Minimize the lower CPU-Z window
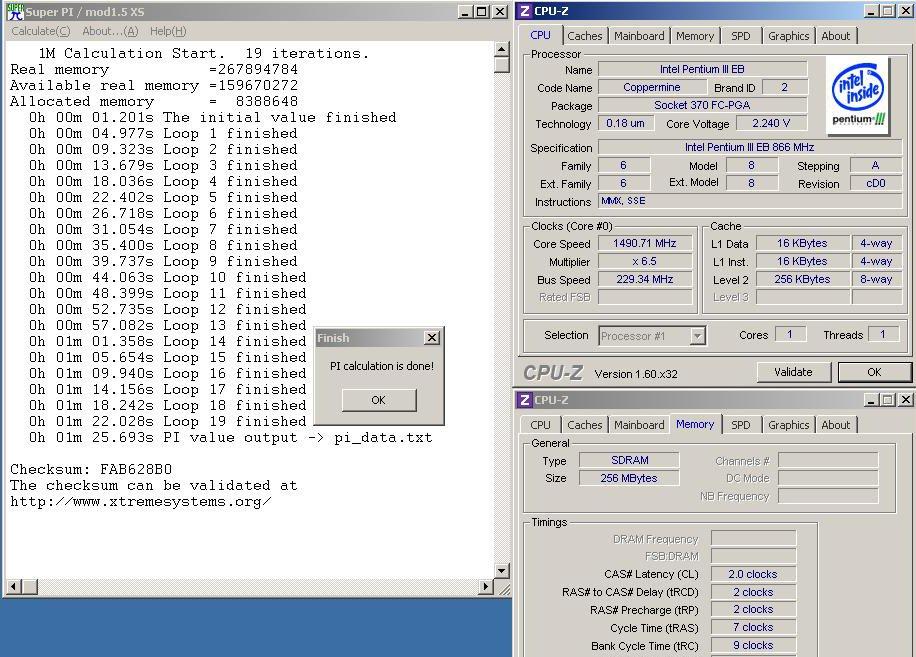Screen dimensions: 916x657 point(871,400)
